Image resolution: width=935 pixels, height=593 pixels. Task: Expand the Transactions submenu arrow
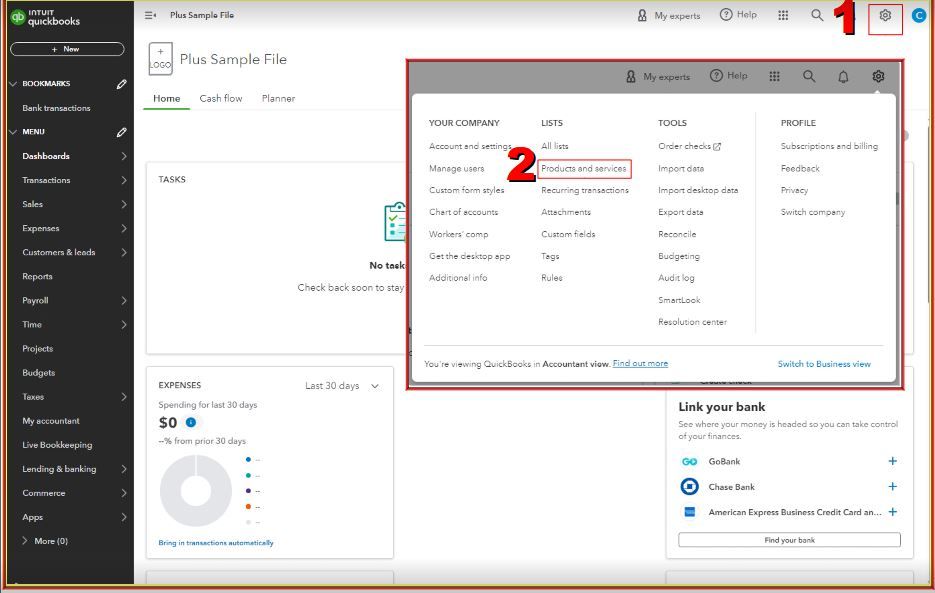(123, 180)
